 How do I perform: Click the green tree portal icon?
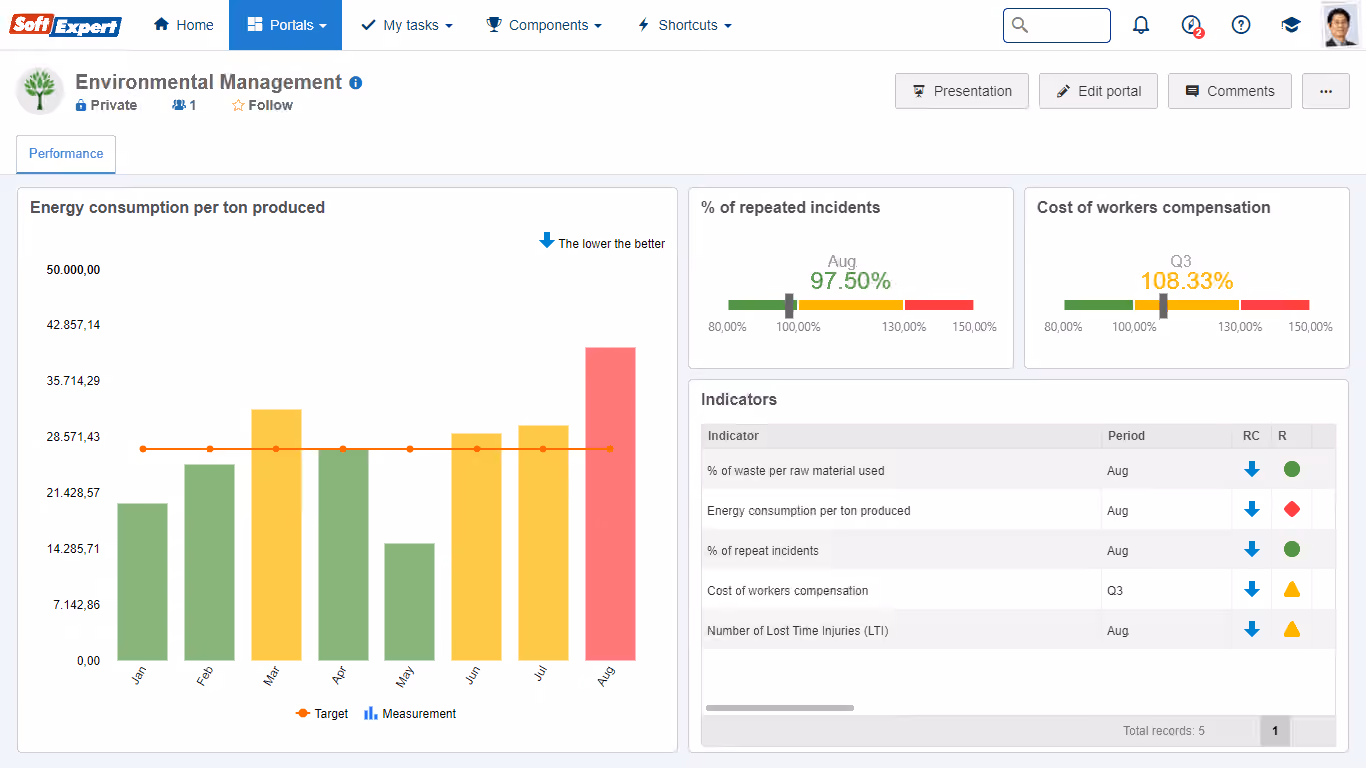click(40, 91)
